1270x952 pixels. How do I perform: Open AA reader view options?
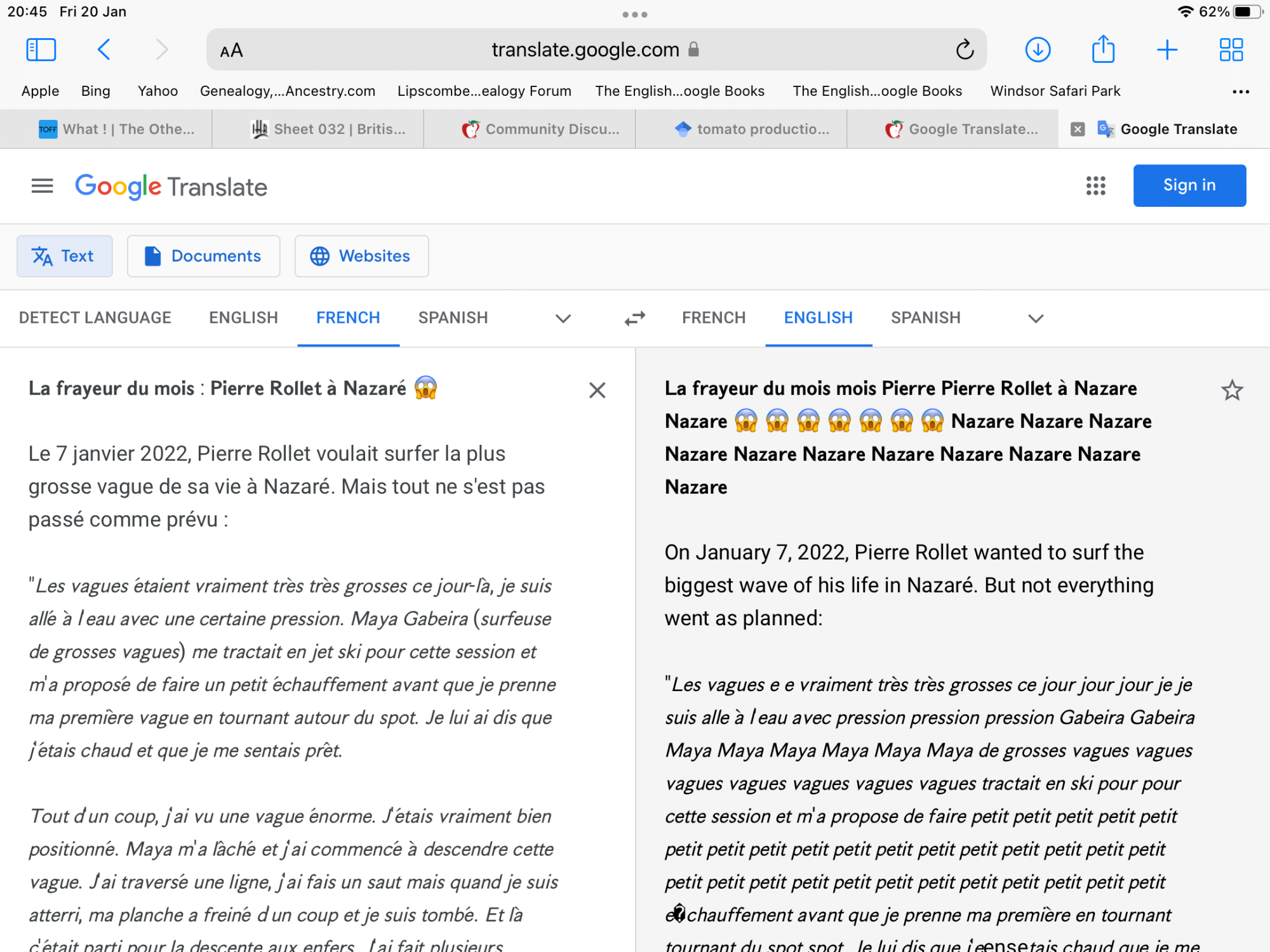coord(231,50)
